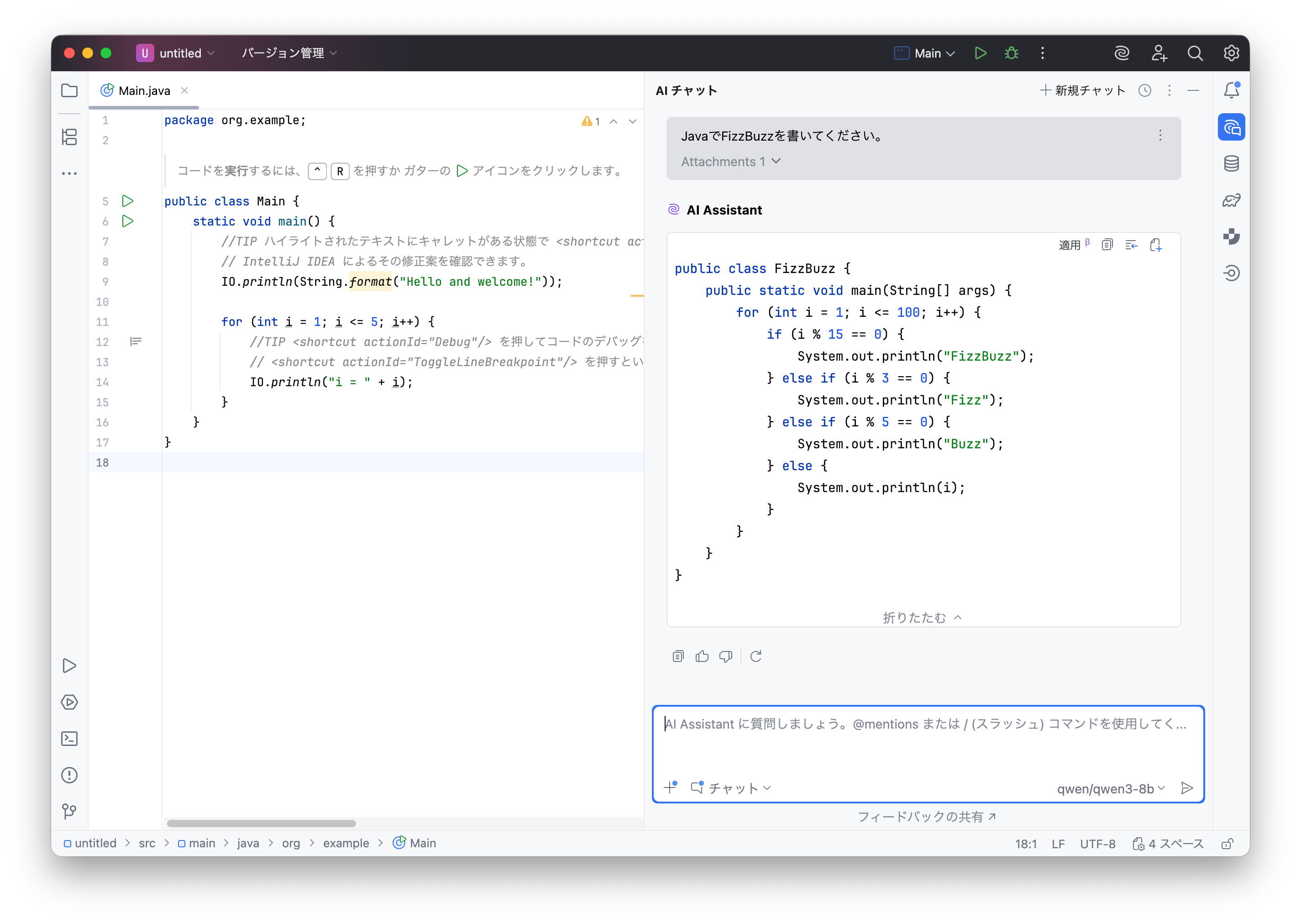This screenshot has height=924, width=1301.
Task: Click the Debug Main bug icon
Action: coord(1011,53)
